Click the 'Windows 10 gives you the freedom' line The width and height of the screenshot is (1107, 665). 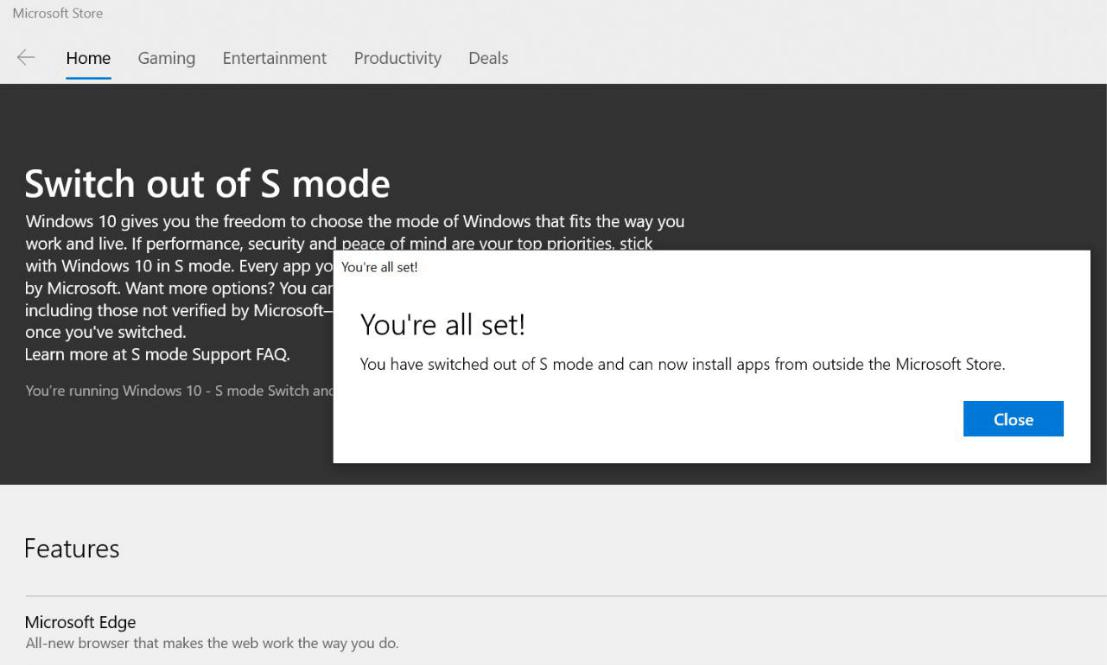pos(354,221)
